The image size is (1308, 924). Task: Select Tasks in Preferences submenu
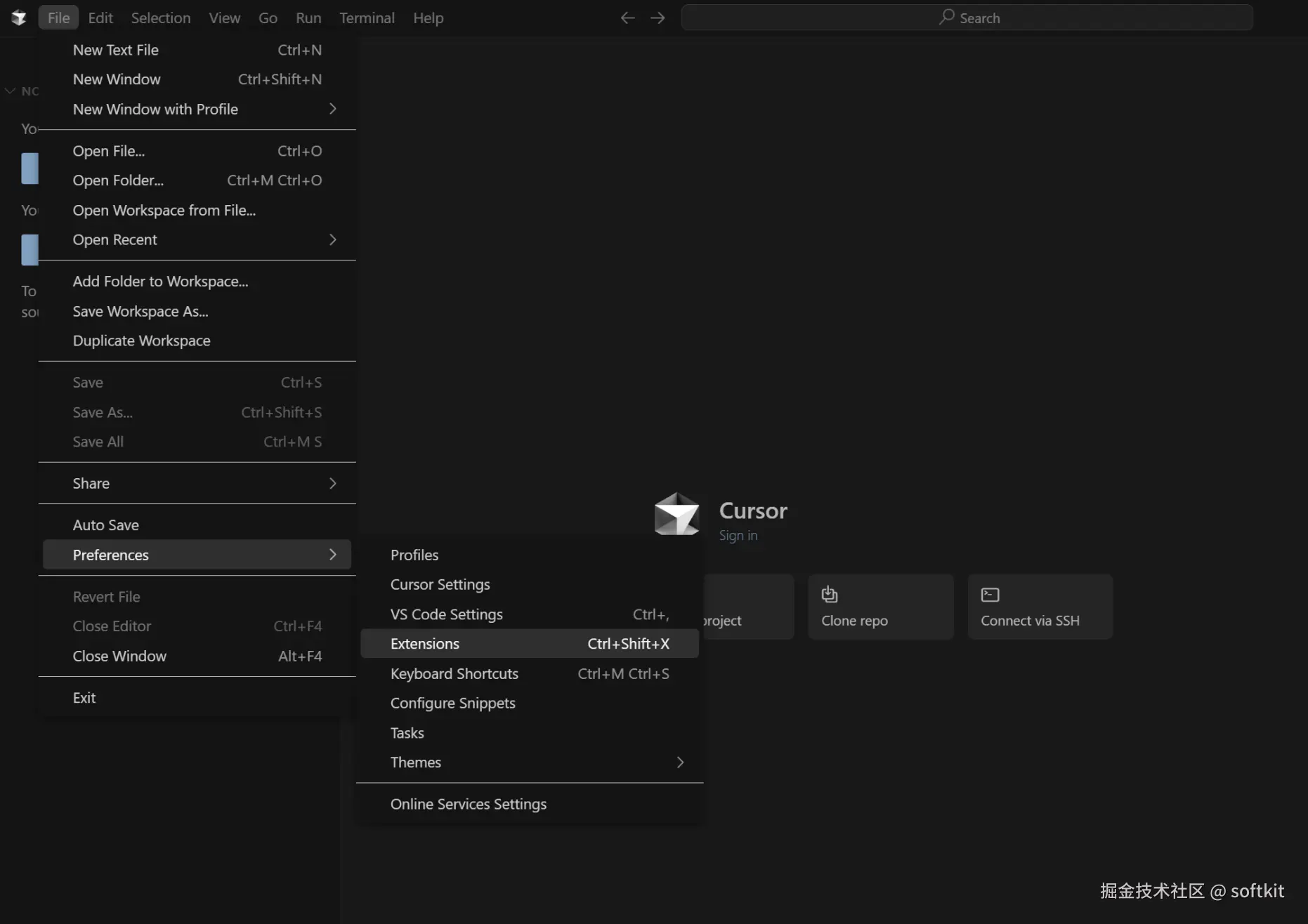click(530, 733)
